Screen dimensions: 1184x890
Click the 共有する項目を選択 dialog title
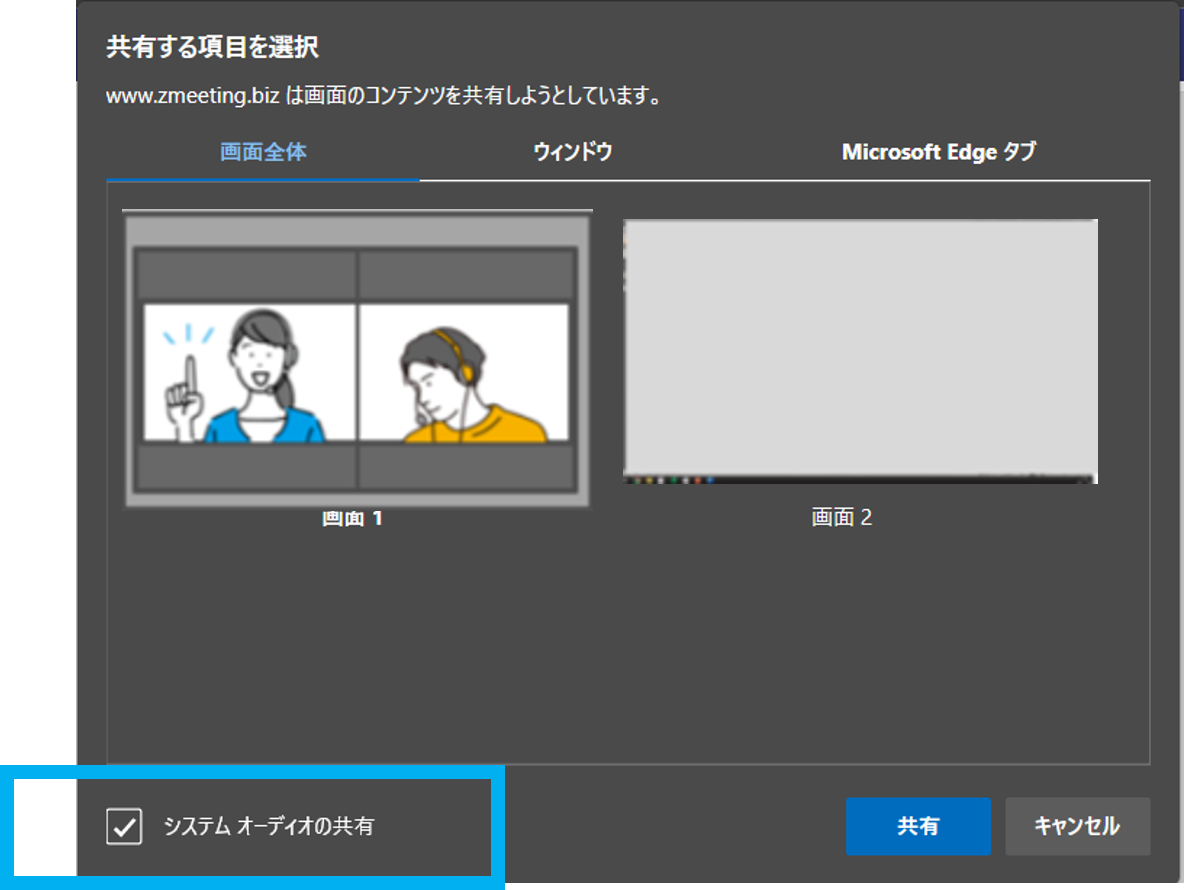tap(212, 47)
